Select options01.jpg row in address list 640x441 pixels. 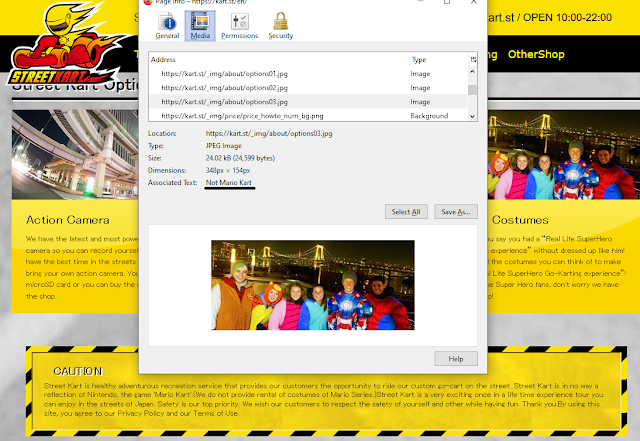(x=308, y=74)
